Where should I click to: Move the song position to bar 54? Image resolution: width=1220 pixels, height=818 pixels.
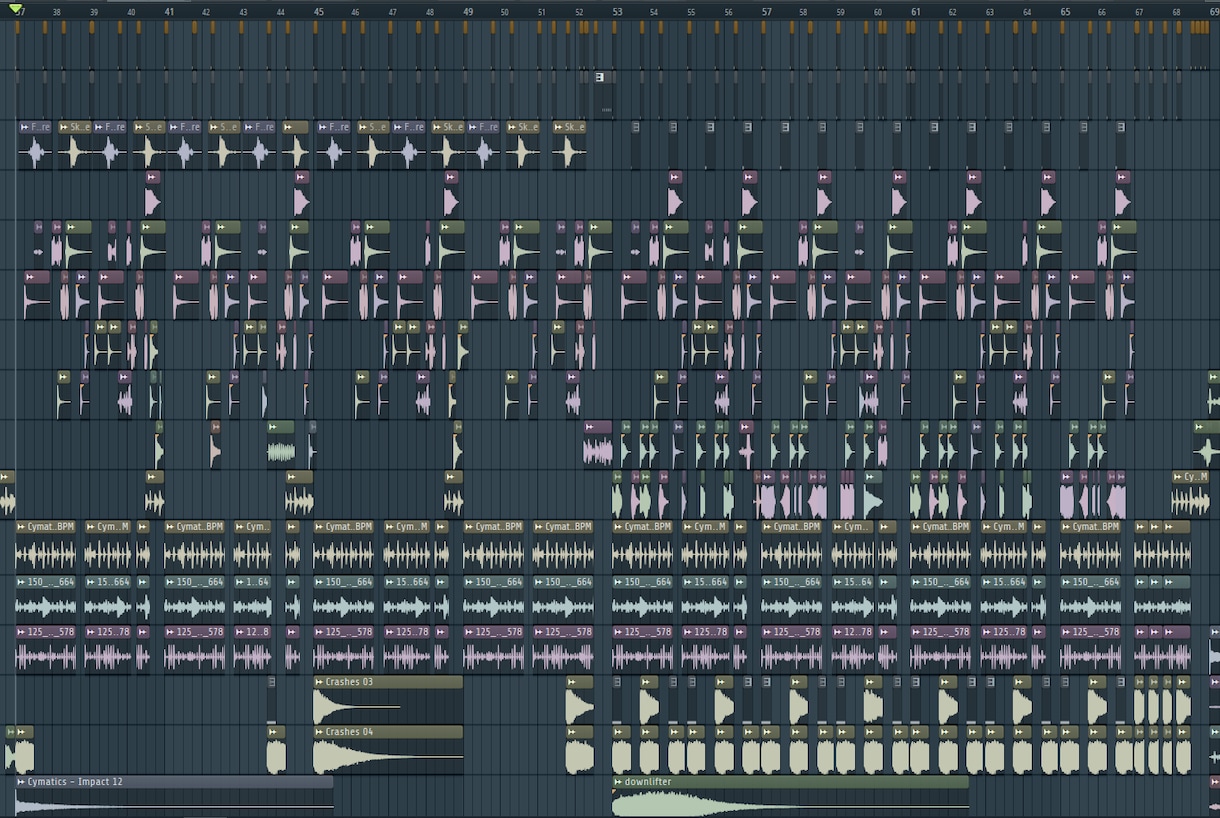click(x=654, y=12)
